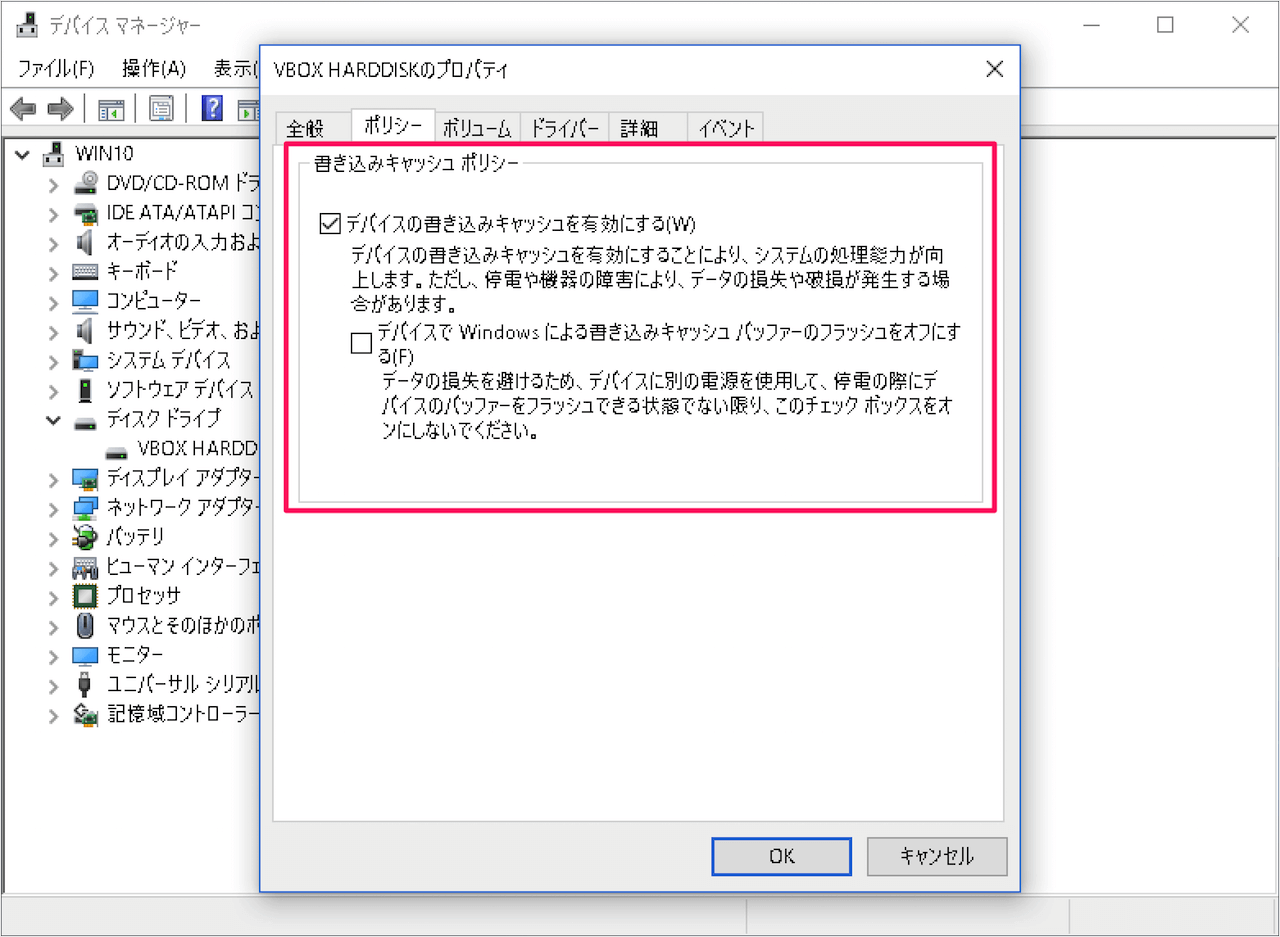Click the monitor (モニター) category icon
This screenshot has height=937, width=1280.
point(86,655)
